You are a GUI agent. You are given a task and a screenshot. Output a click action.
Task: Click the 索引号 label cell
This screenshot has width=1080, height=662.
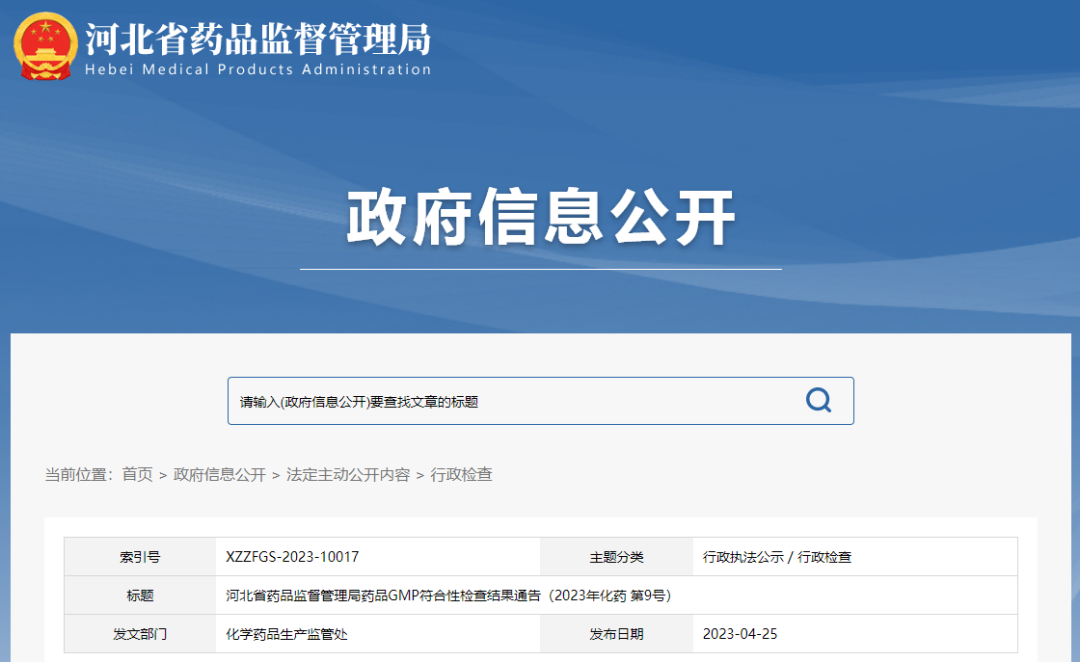(x=140, y=557)
